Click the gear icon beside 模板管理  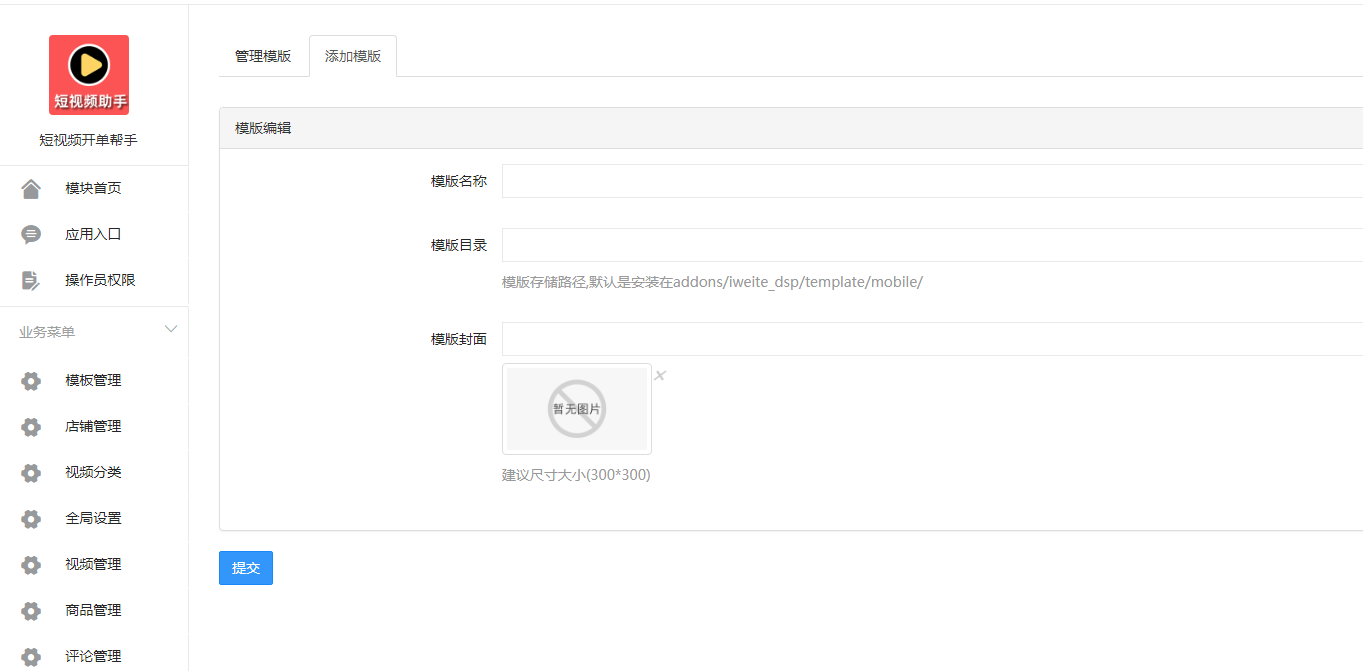pyautogui.click(x=31, y=381)
